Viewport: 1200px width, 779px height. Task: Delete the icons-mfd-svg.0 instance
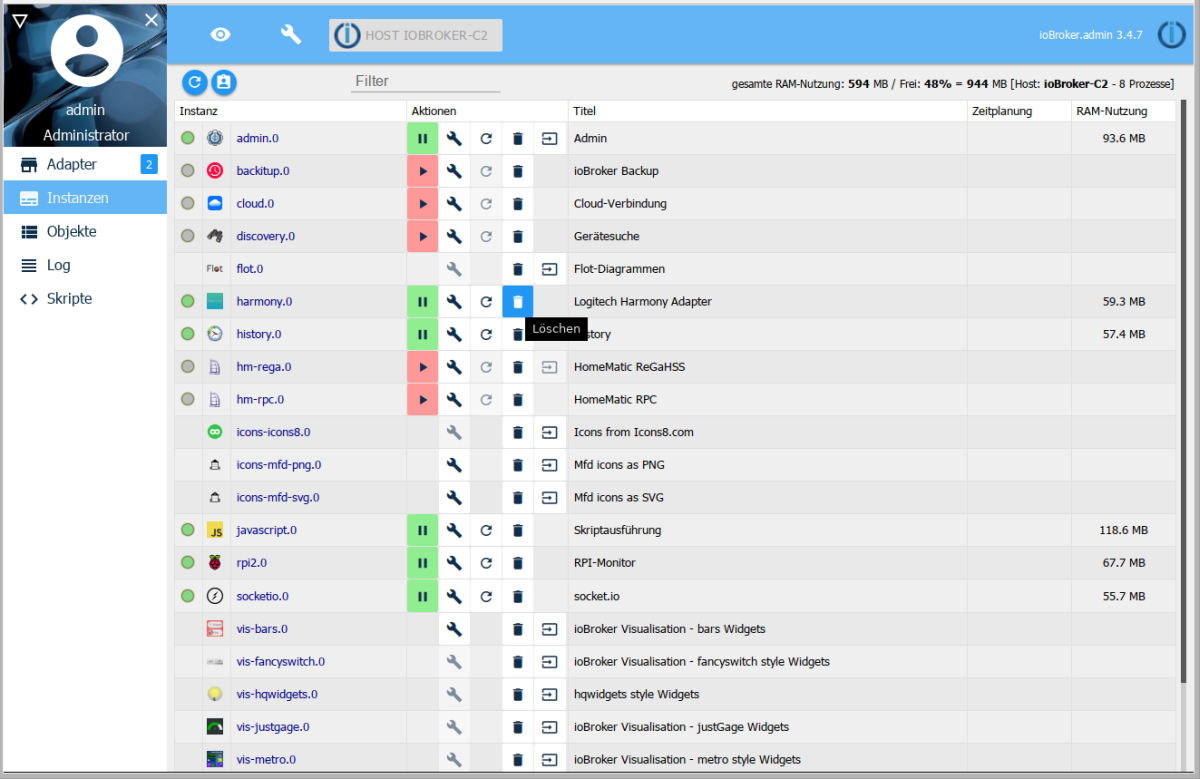[x=518, y=497]
